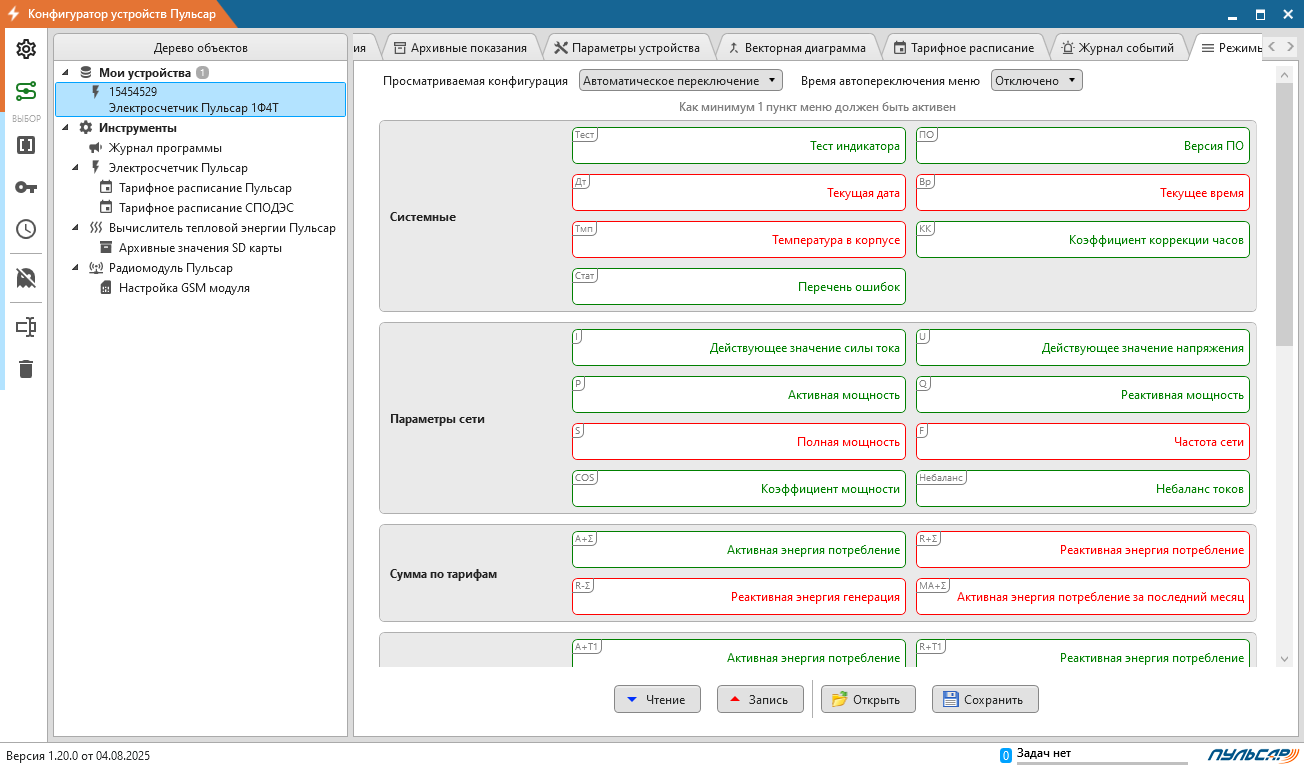
Task: Click the clock icon in the sidebar
Action: tap(26, 229)
